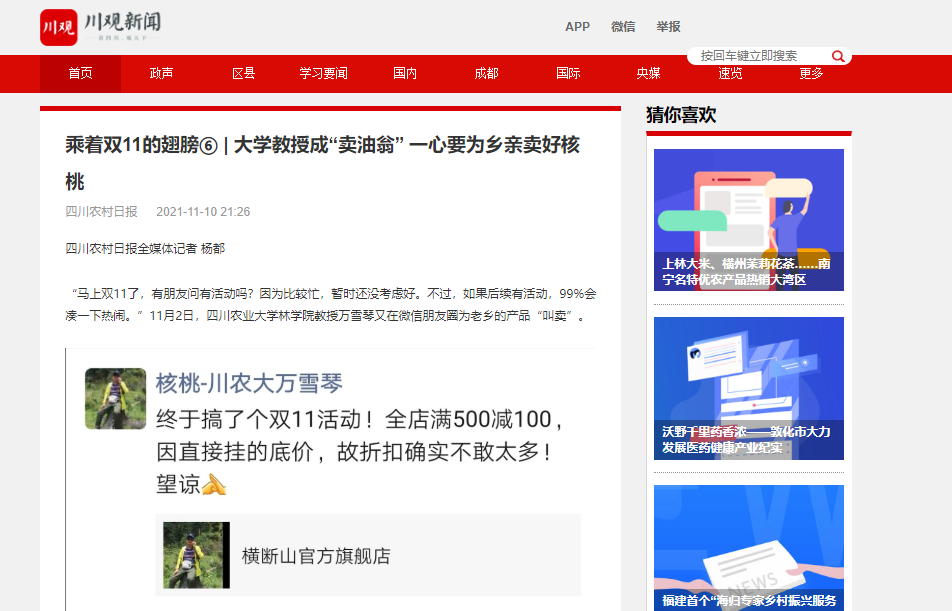Open the 微信 header link
The width and height of the screenshot is (952, 611).
tap(623, 27)
